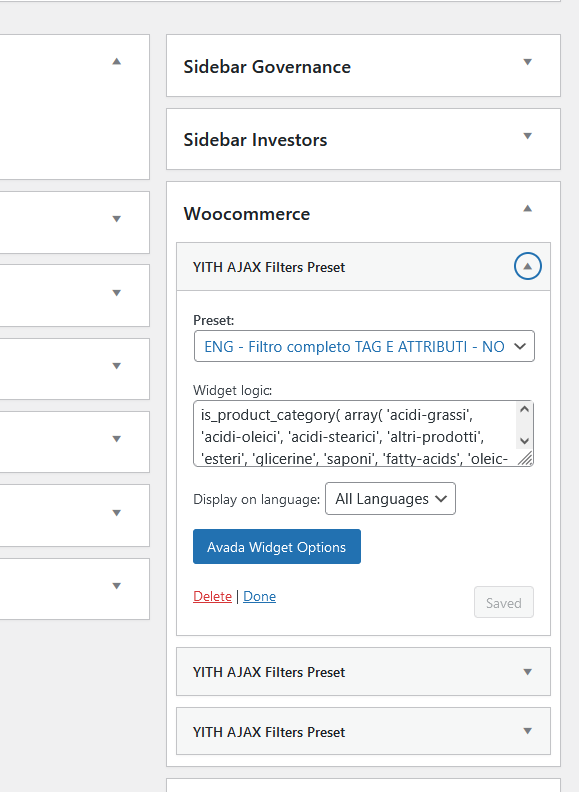Click the Woocommerce sidebar heading
This screenshot has height=792, width=579.
tap(247, 214)
